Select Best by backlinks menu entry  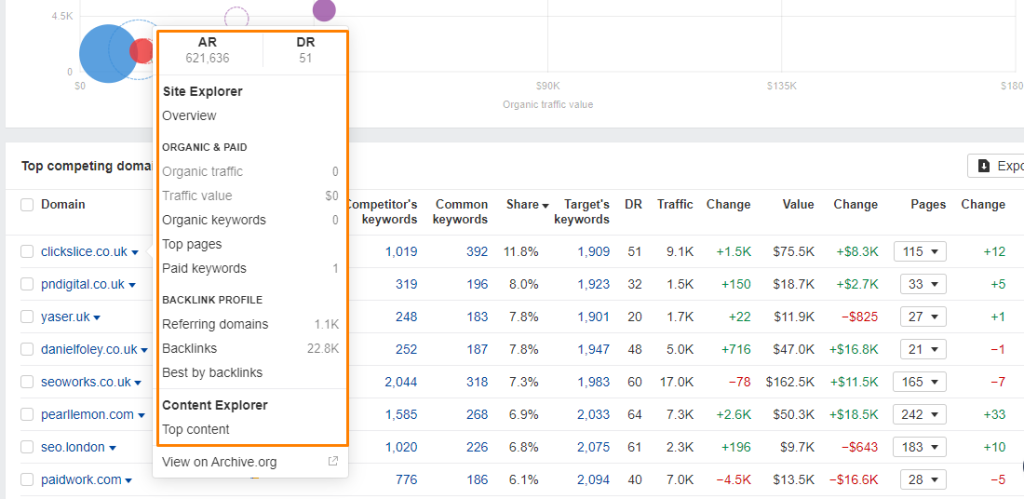tap(212, 373)
